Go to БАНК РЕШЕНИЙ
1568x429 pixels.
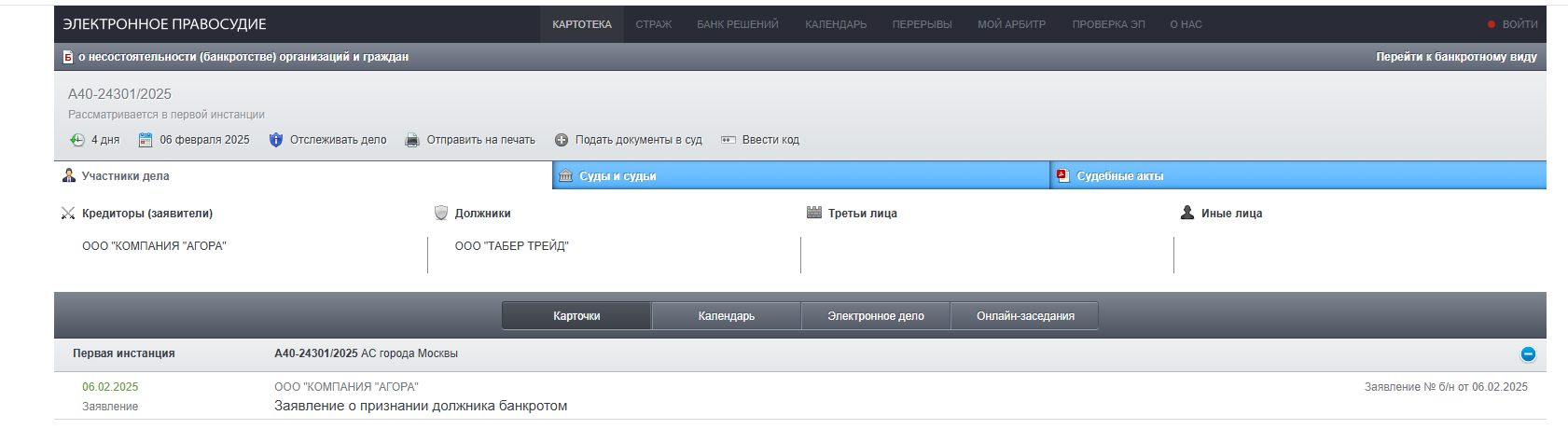738,24
